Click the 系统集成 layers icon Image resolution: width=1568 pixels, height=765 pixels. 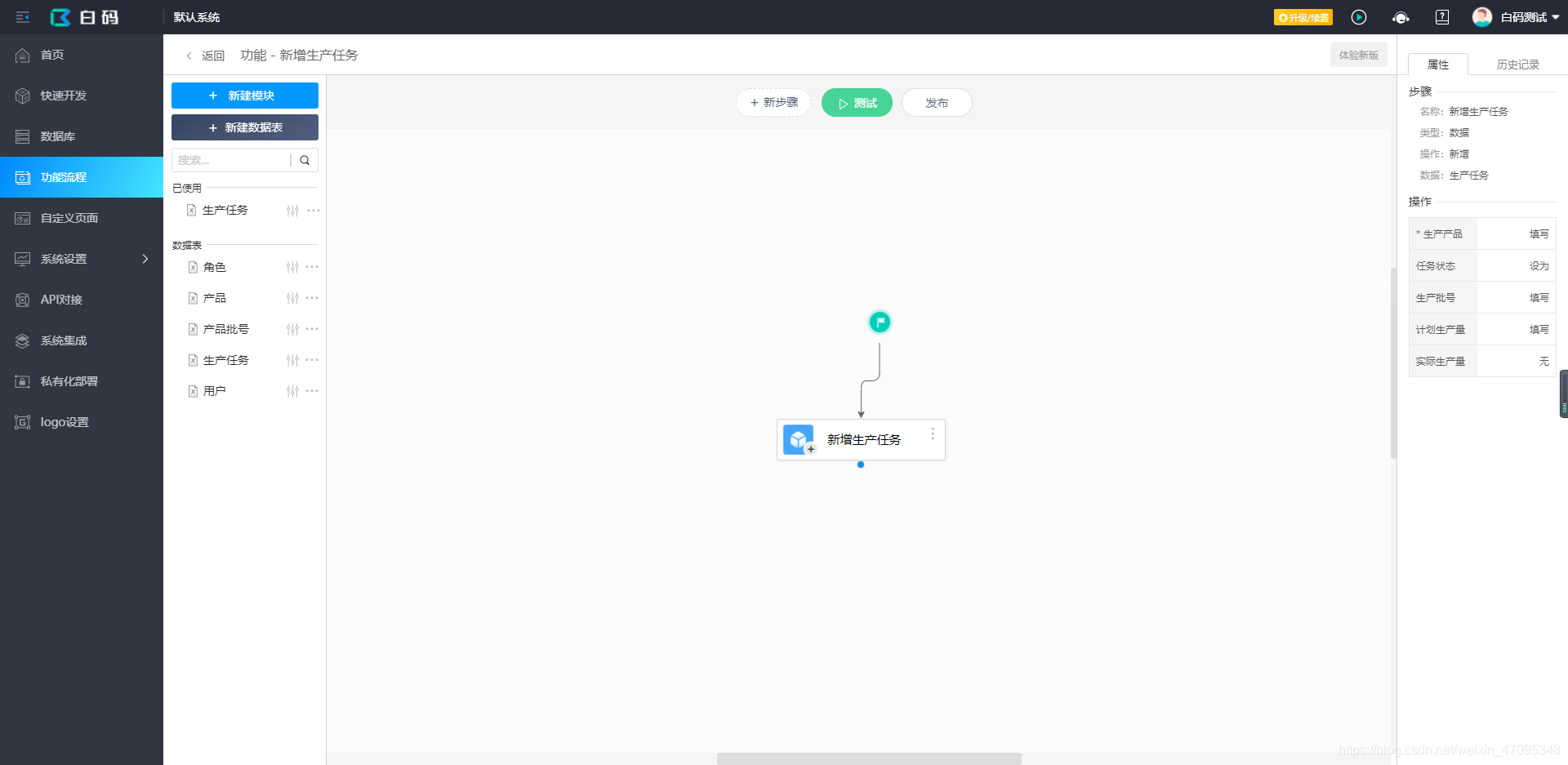[23, 340]
